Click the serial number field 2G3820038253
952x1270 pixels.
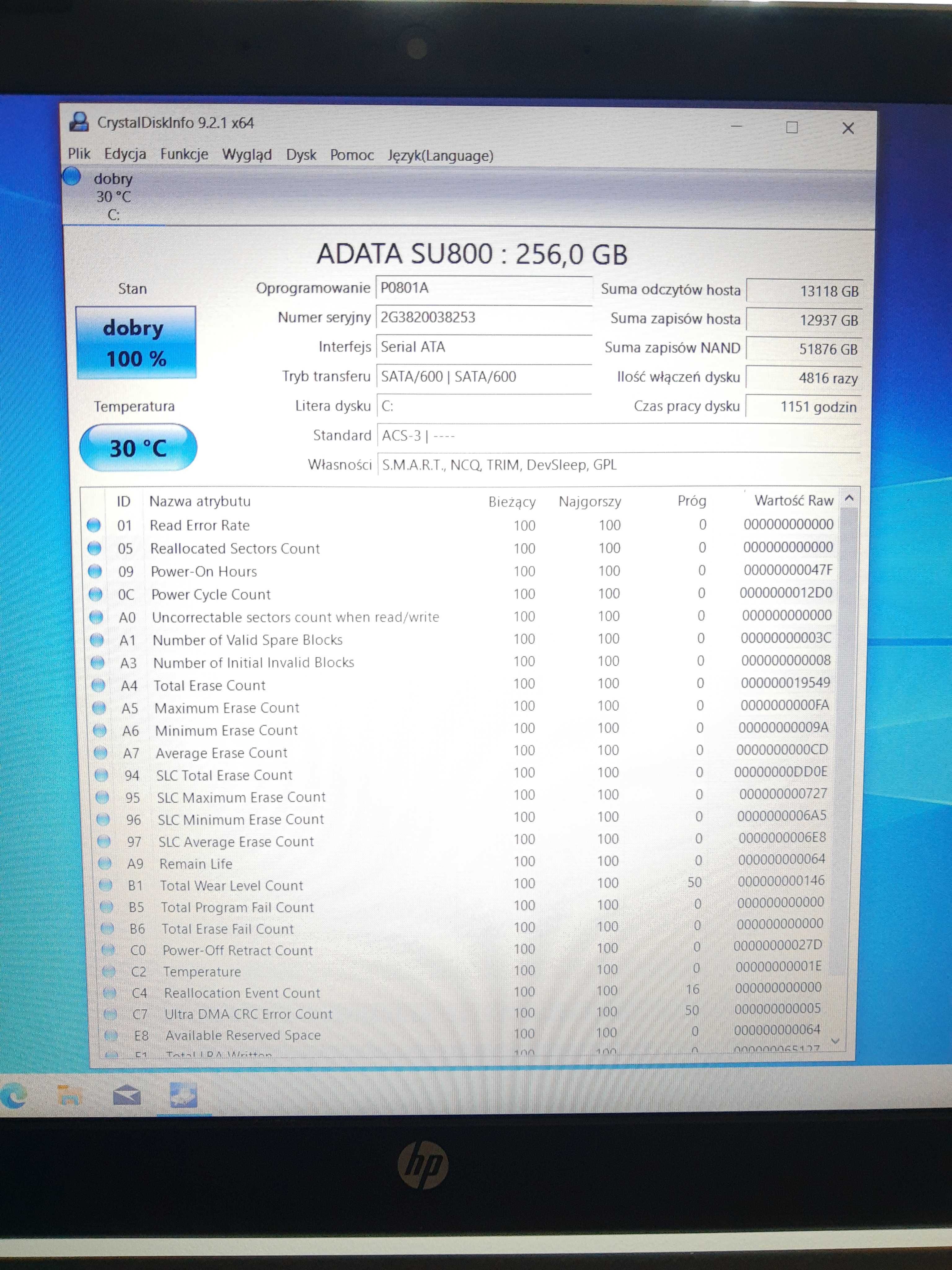tap(484, 317)
